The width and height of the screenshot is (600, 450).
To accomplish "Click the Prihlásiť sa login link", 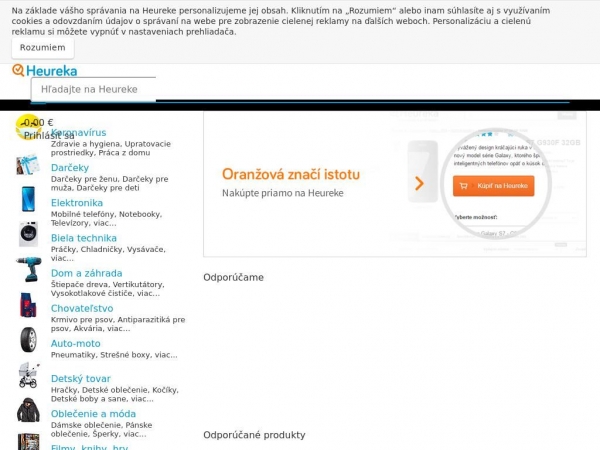I will tap(49, 135).
